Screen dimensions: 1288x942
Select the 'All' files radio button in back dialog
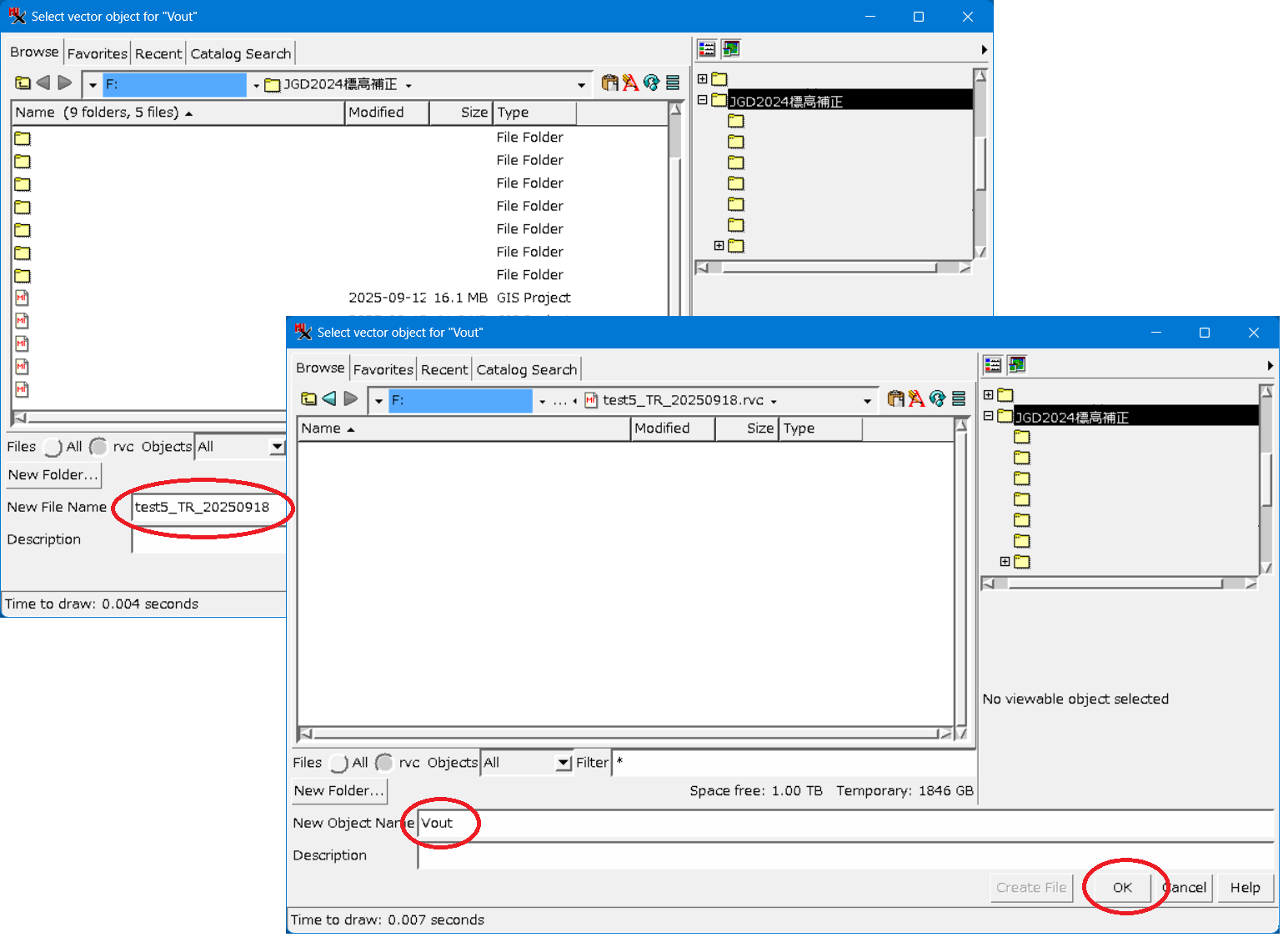coord(53,447)
